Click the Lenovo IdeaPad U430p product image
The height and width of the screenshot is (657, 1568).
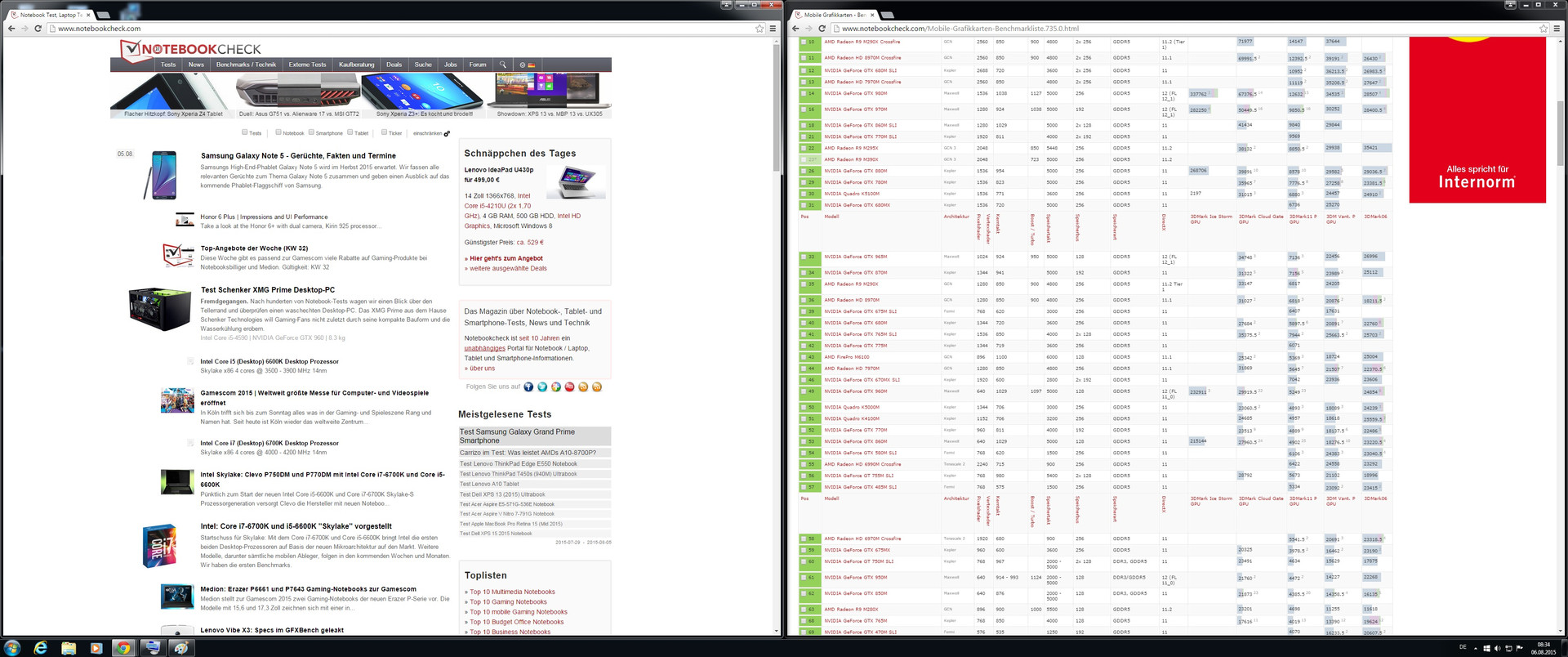pos(576,182)
